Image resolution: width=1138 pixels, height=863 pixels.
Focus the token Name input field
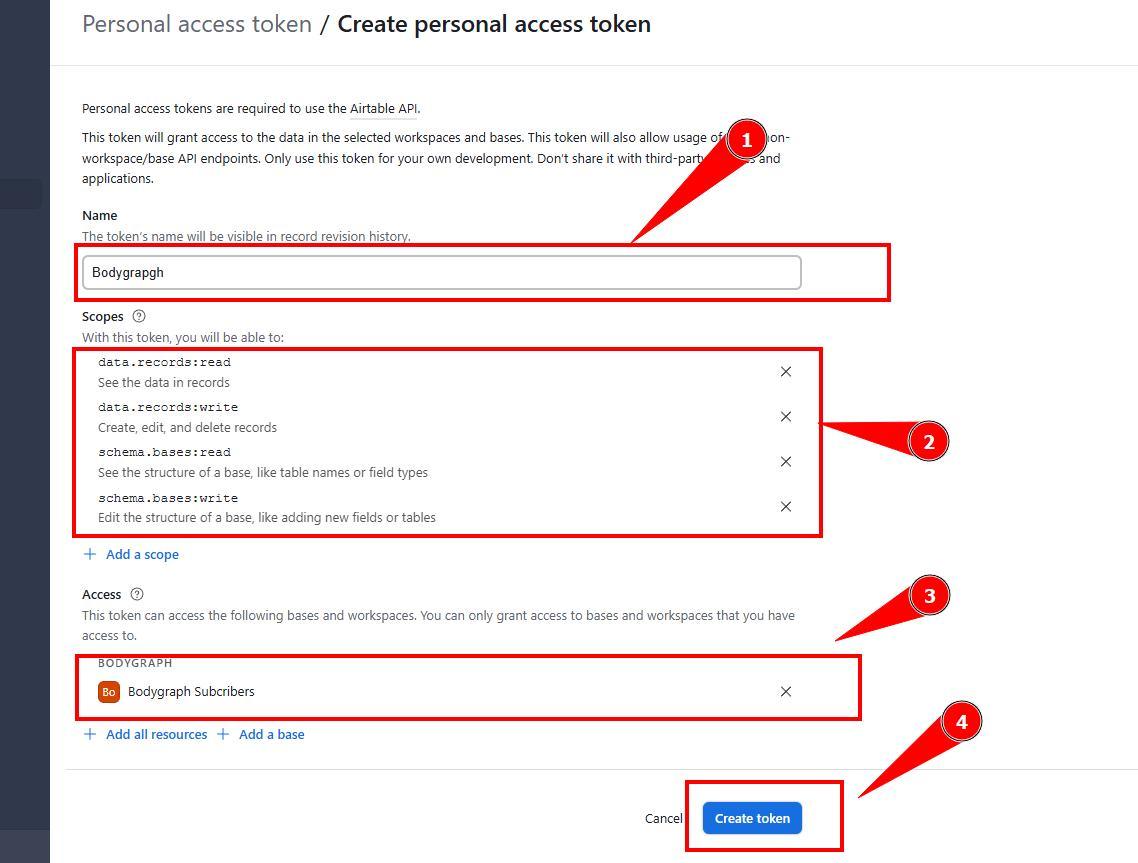pos(441,272)
